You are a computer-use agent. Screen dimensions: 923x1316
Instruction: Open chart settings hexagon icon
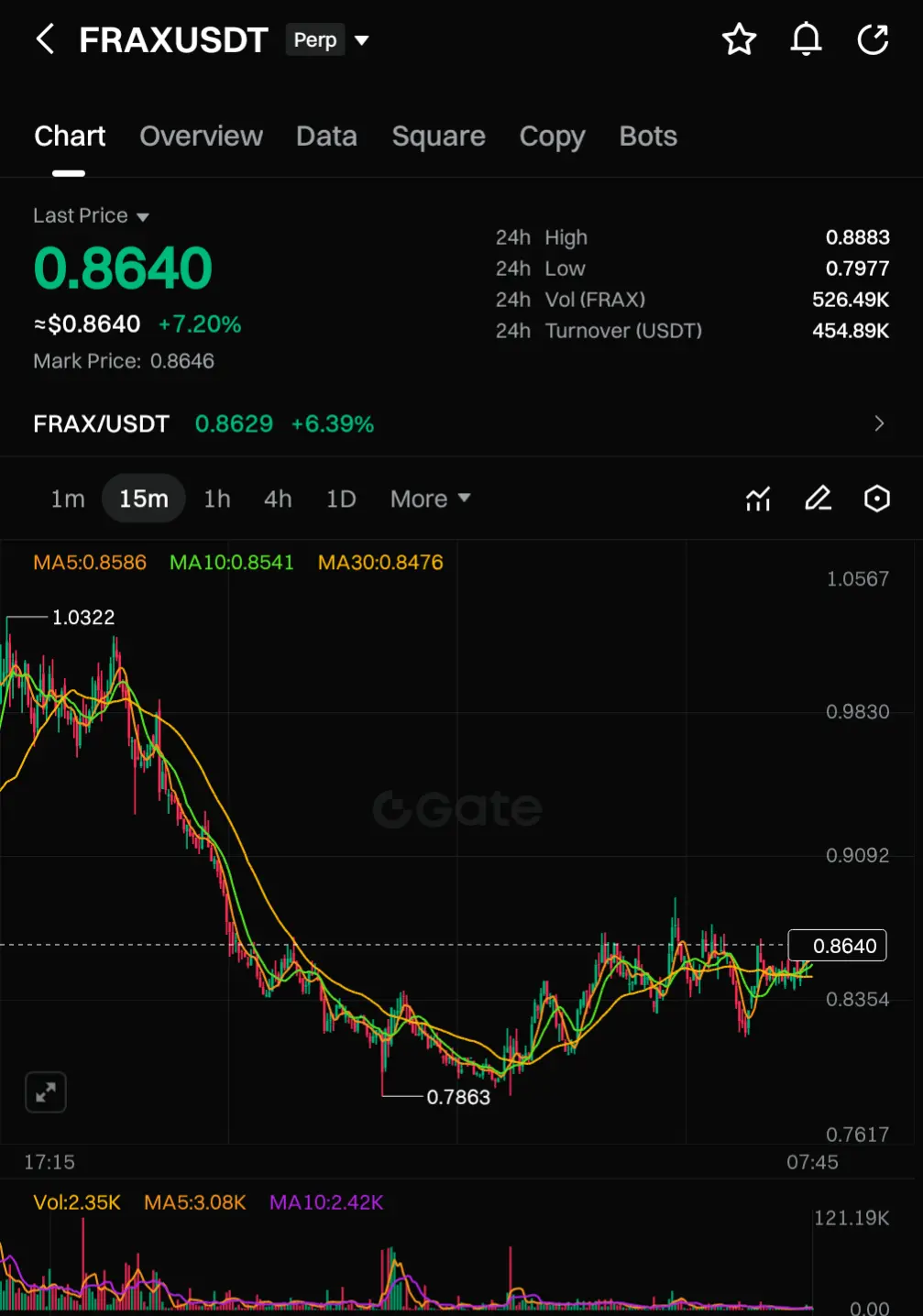877,499
